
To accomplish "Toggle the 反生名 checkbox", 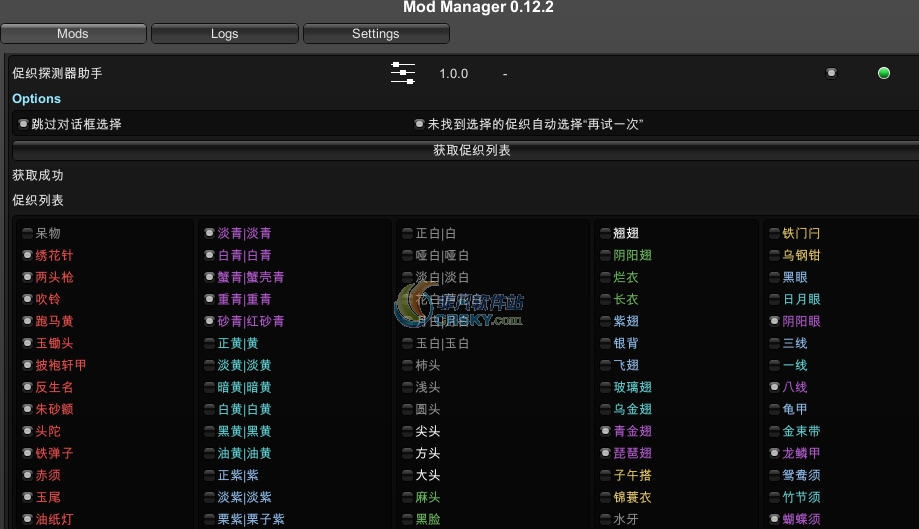I will pos(27,387).
